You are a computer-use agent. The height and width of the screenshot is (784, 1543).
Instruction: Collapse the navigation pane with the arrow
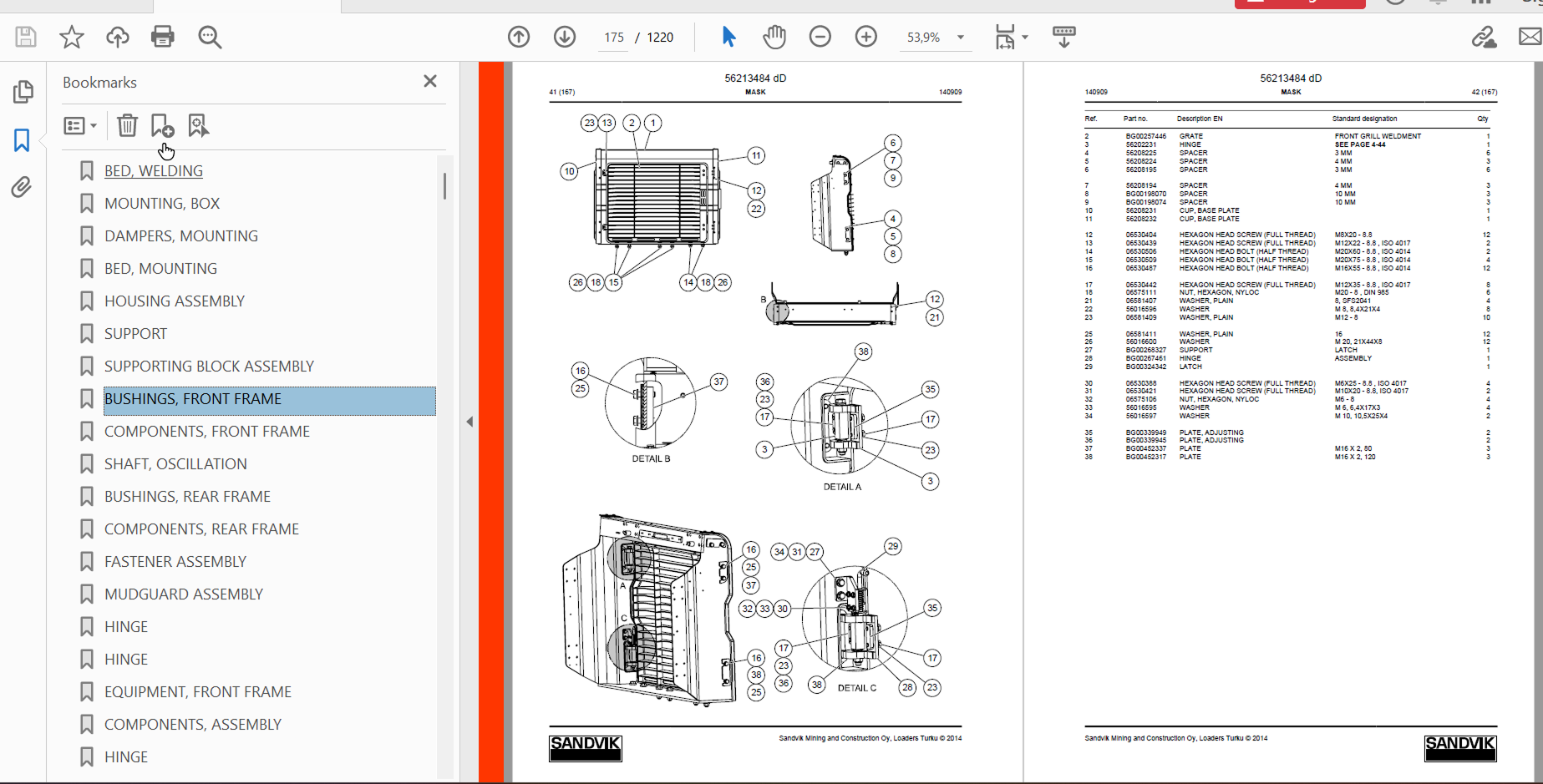[x=469, y=422]
